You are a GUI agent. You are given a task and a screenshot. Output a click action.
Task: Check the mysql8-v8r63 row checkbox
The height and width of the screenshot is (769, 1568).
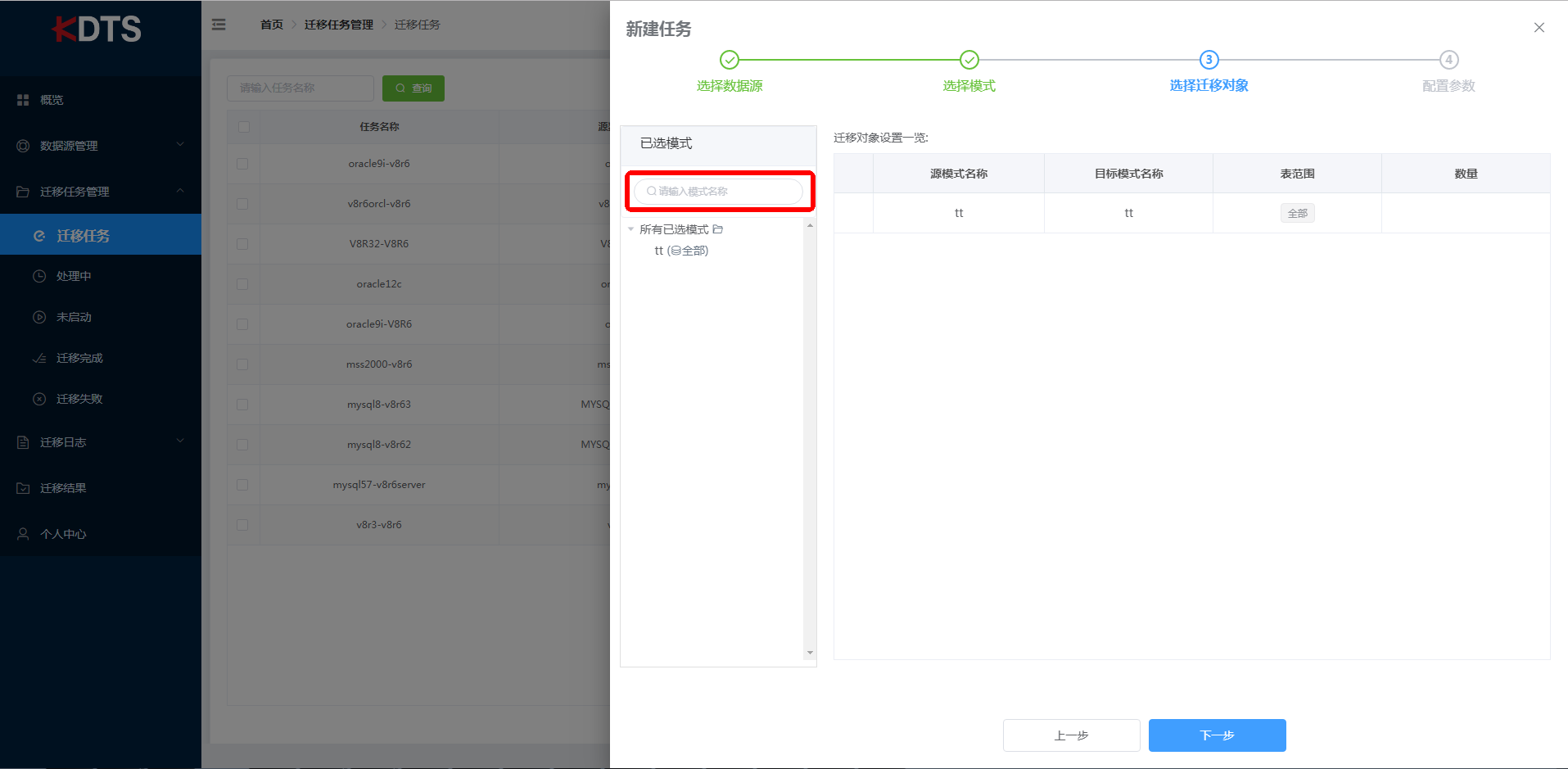[x=242, y=405]
